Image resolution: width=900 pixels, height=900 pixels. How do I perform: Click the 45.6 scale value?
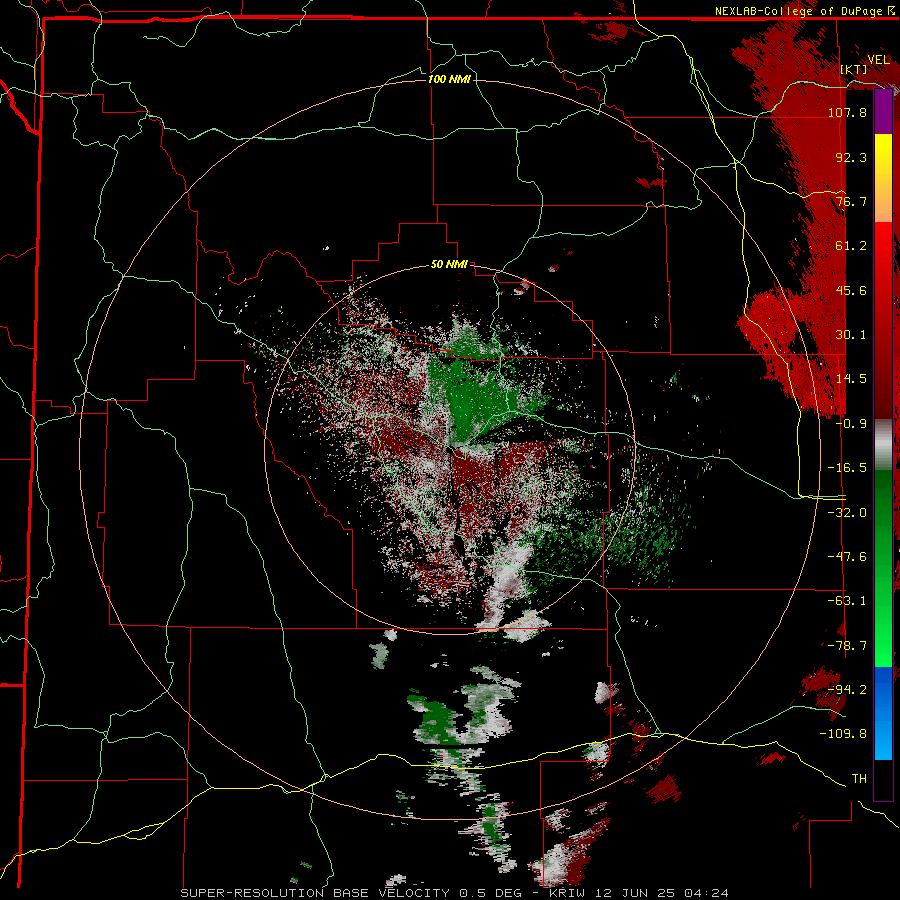[x=851, y=290]
